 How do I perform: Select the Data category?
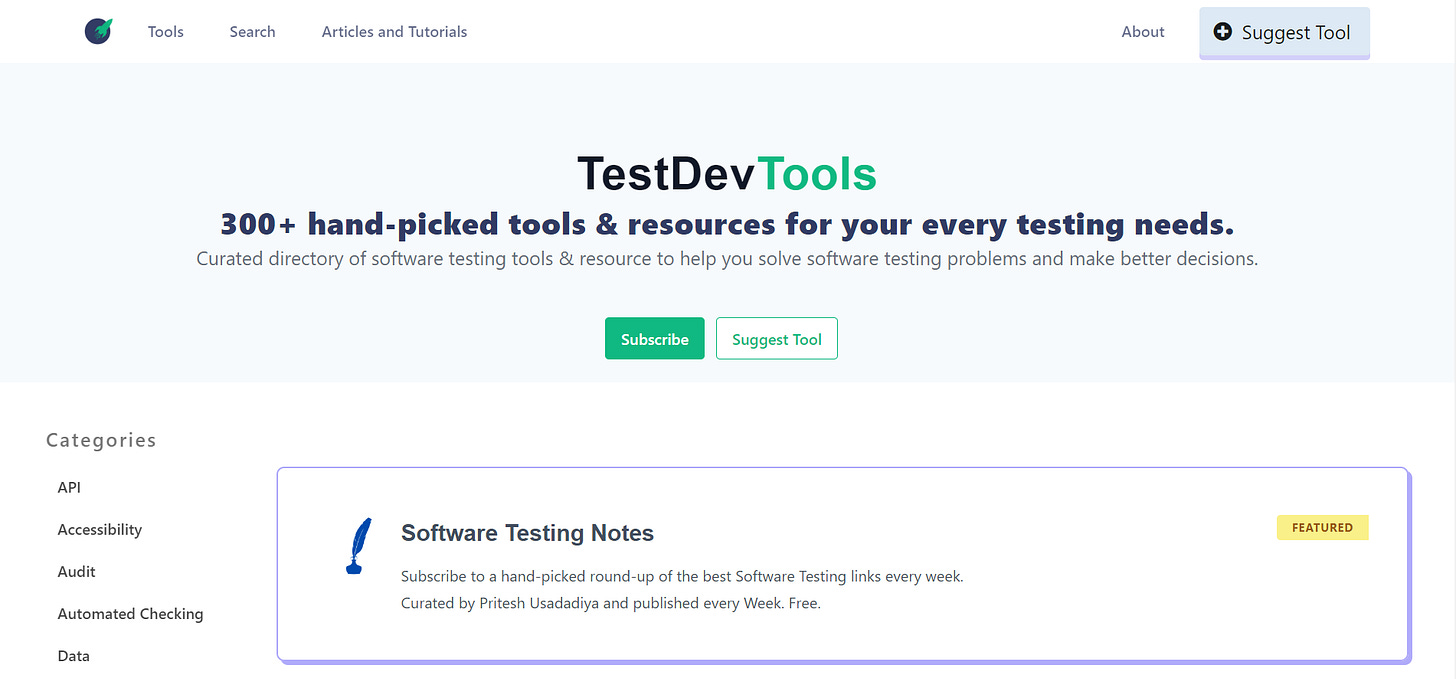click(x=74, y=656)
